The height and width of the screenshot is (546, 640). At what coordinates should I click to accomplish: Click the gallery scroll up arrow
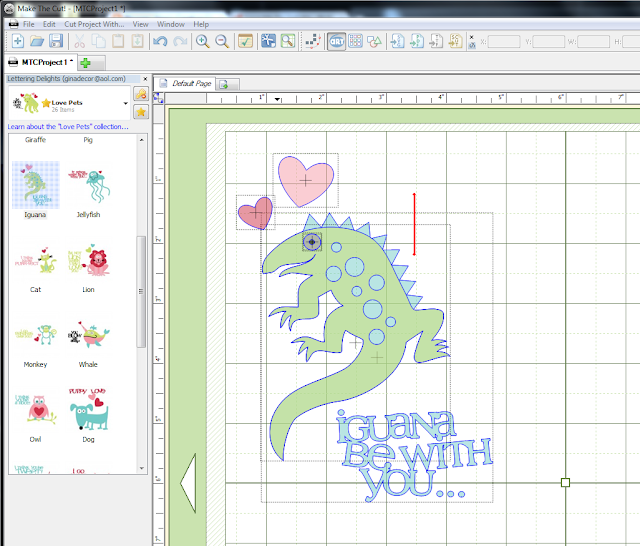[x=142, y=140]
